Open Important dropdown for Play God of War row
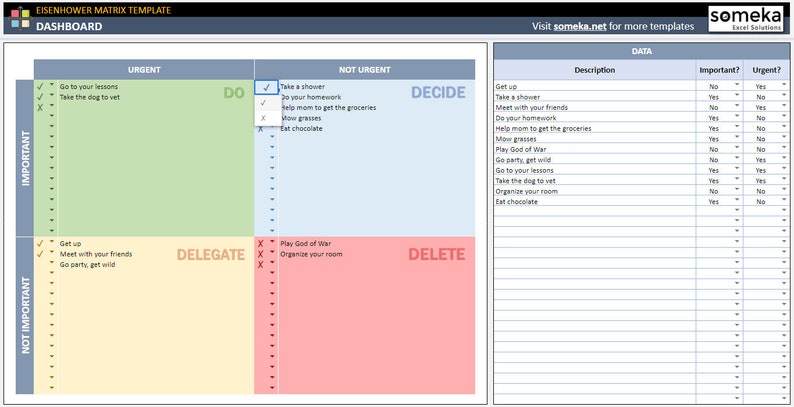794x407 pixels. 737,147
